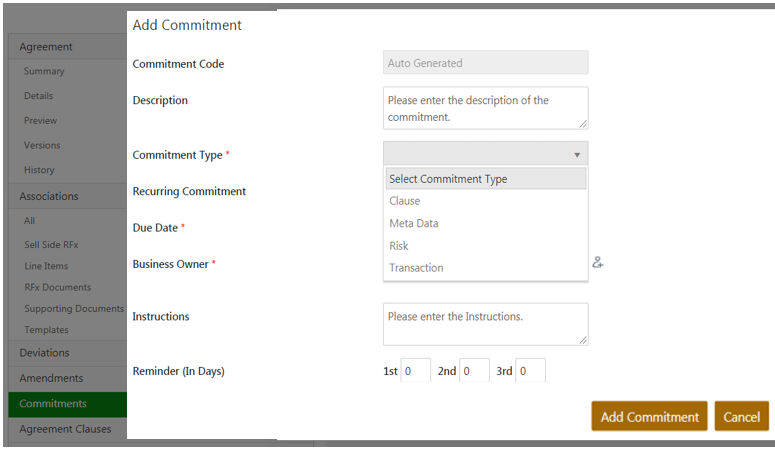This screenshot has height=449, width=775.
Task: Open the Commitment Type dropdown arrow
Action: pyautogui.click(x=577, y=155)
